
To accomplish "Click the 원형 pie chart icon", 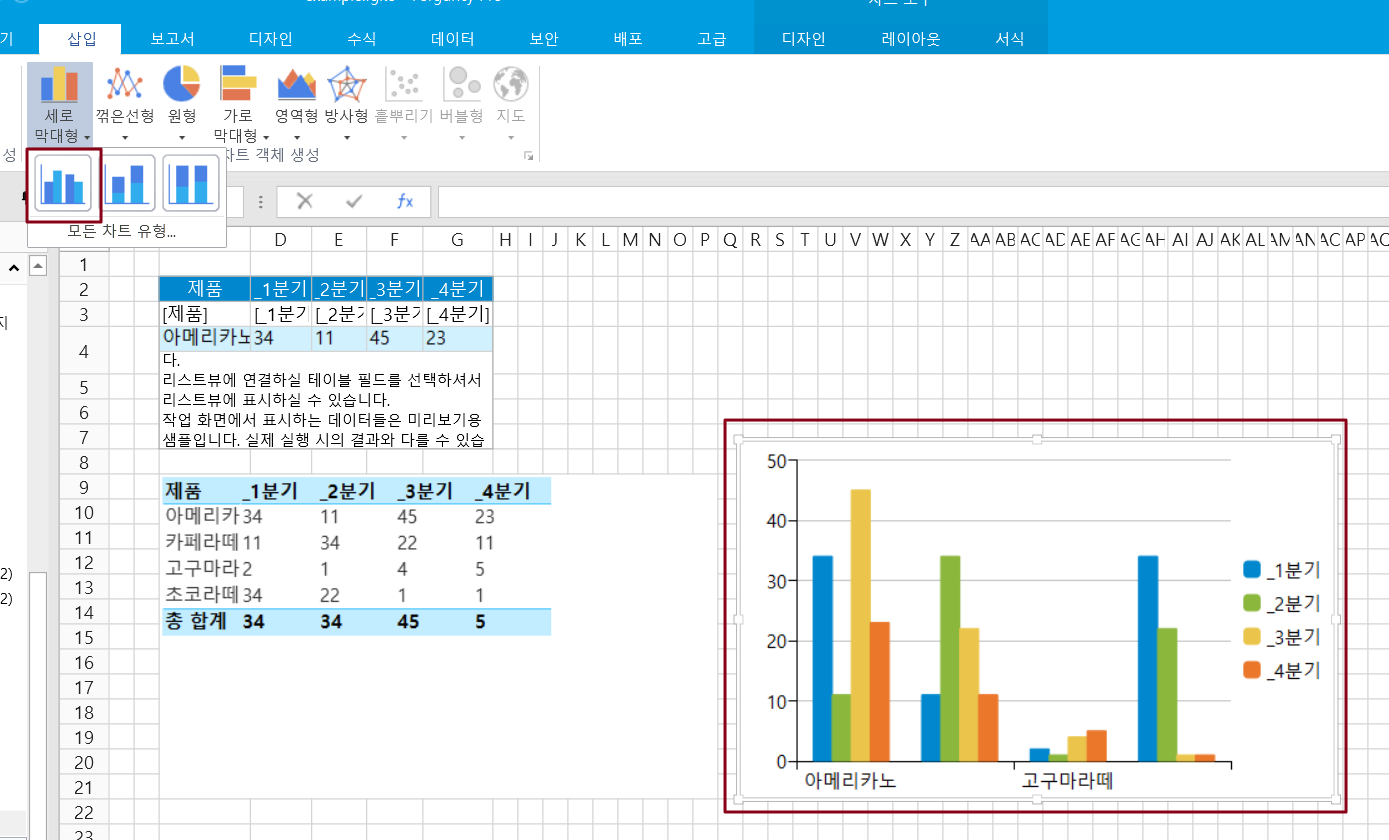I will [182, 84].
